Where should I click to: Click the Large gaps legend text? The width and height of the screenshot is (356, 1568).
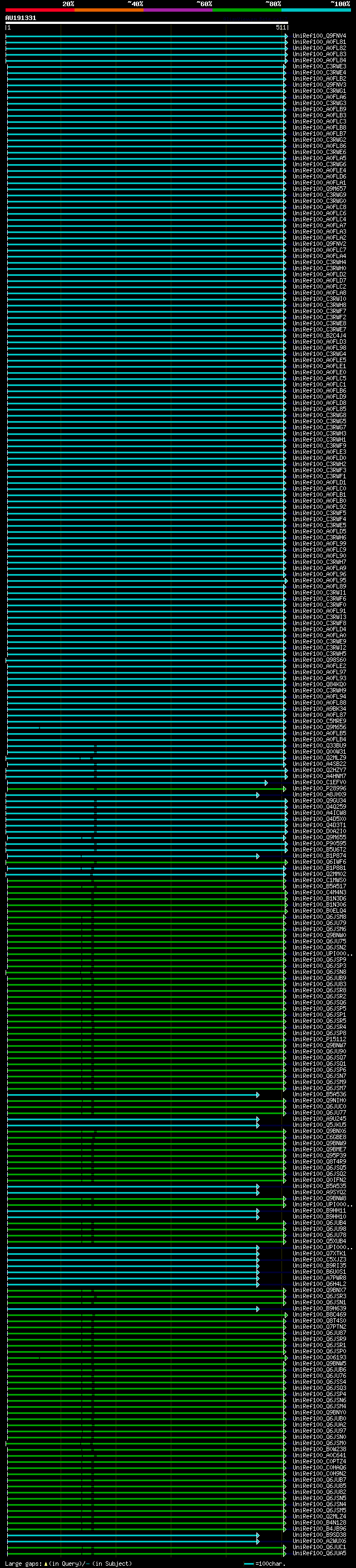click(68, 1564)
